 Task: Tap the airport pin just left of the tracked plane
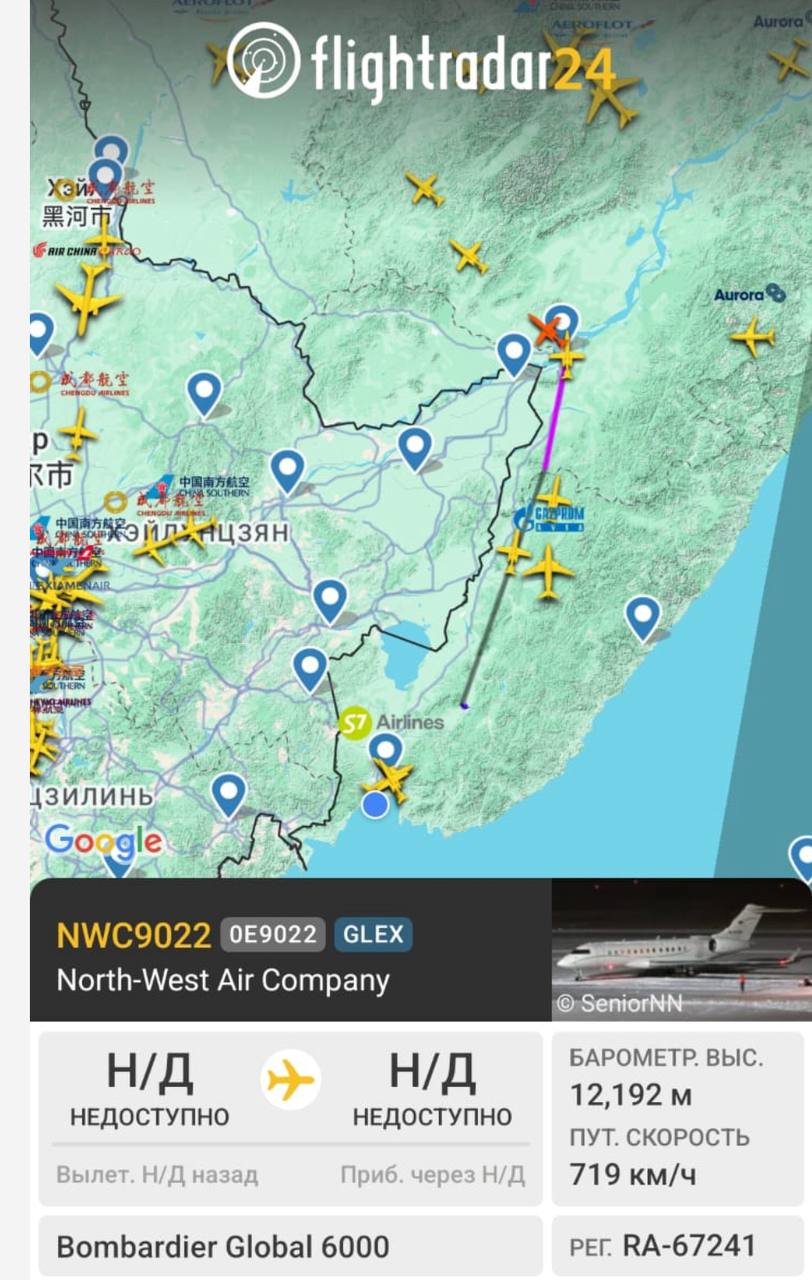(x=514, y=355)
